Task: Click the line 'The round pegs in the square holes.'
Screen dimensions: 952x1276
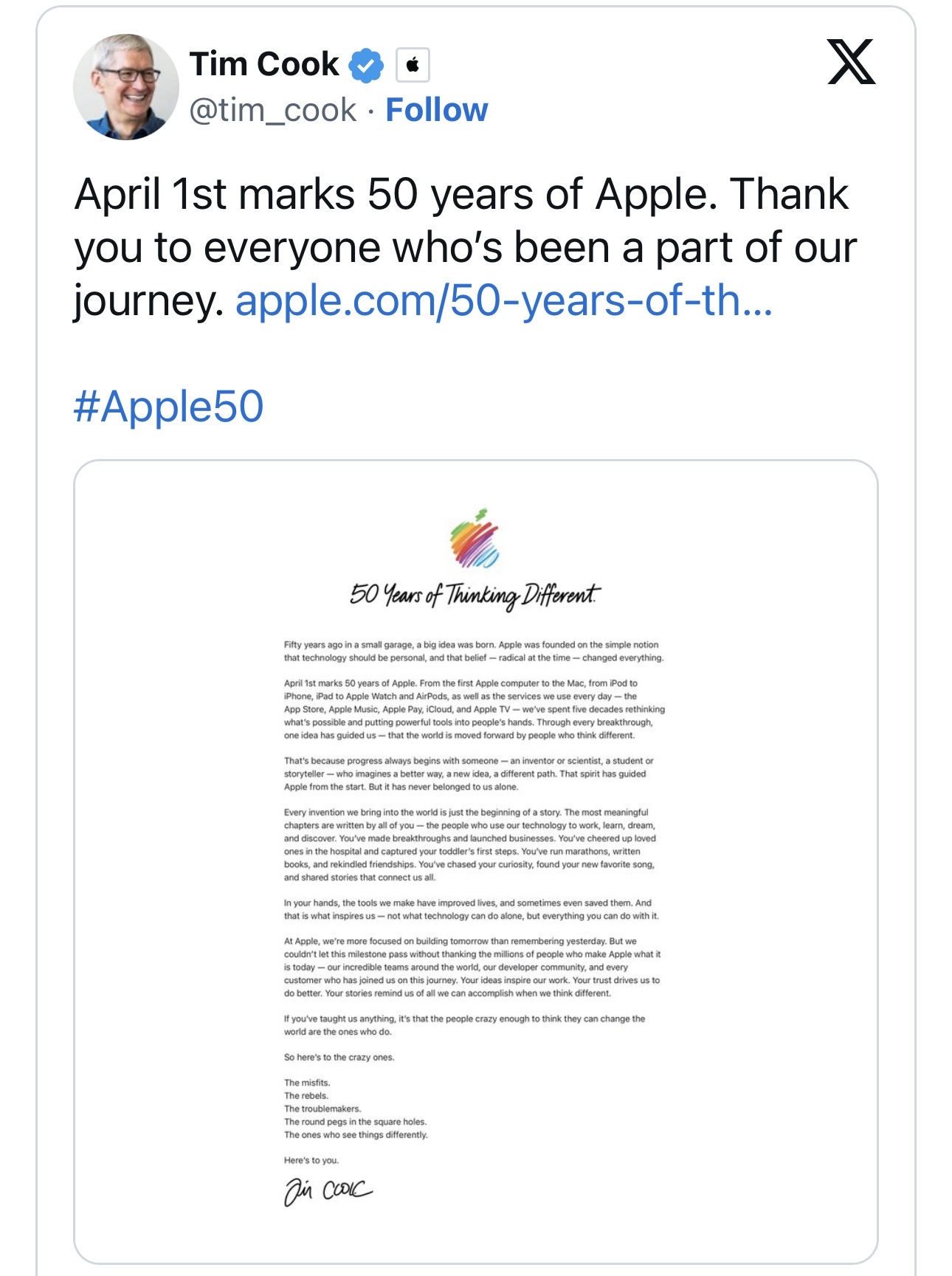Action: pyautogui.click(x=355, y=1121)
